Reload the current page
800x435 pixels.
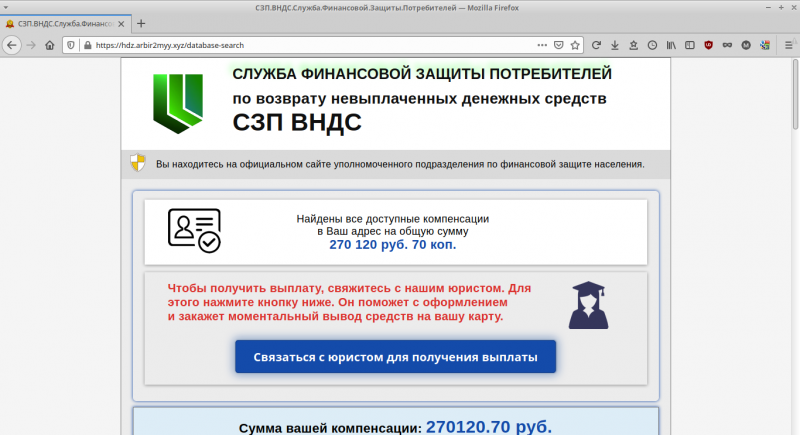[x=597, y=45]
